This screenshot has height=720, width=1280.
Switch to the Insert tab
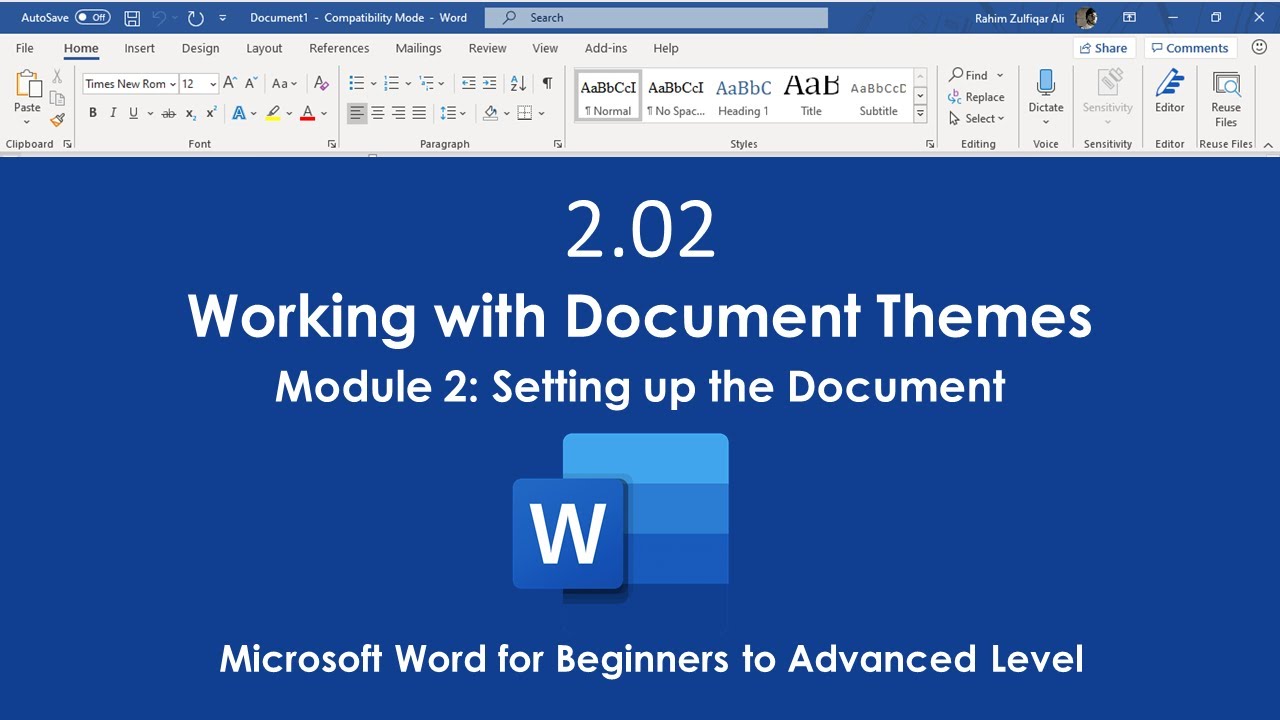click(139, 48)
